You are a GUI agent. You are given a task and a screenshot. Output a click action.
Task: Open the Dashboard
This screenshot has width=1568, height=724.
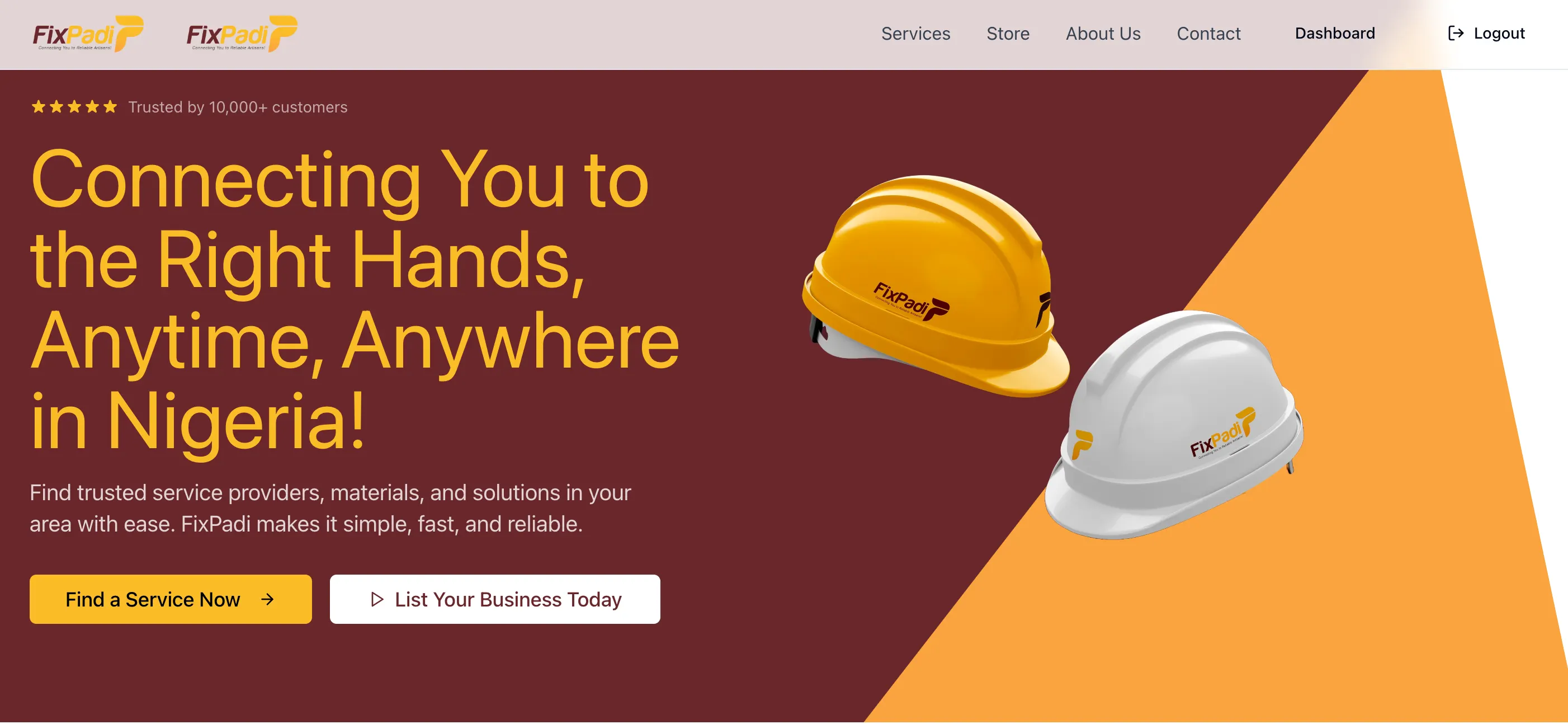(x=1334, y=34)
